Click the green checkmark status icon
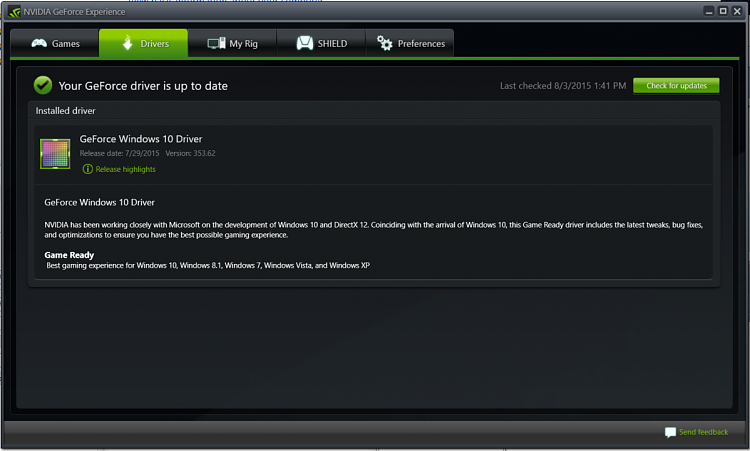The width and height of the screenshot is (750, 451). coord(43,85)
